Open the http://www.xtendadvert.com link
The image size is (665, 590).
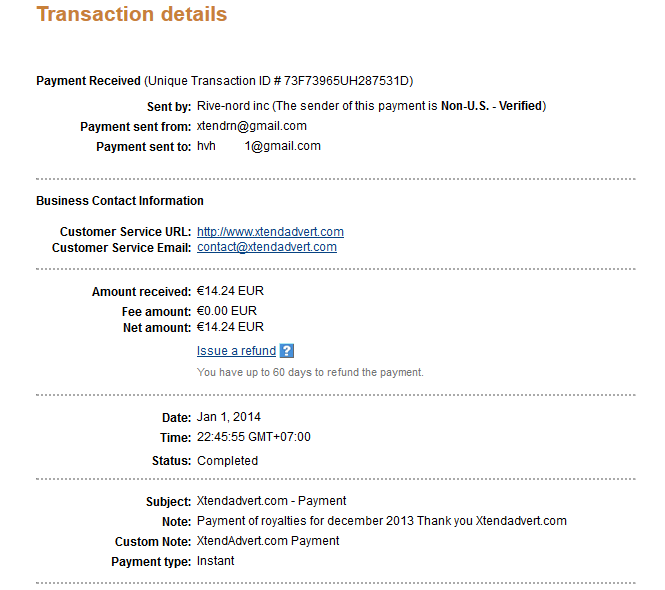click(270, 232)
